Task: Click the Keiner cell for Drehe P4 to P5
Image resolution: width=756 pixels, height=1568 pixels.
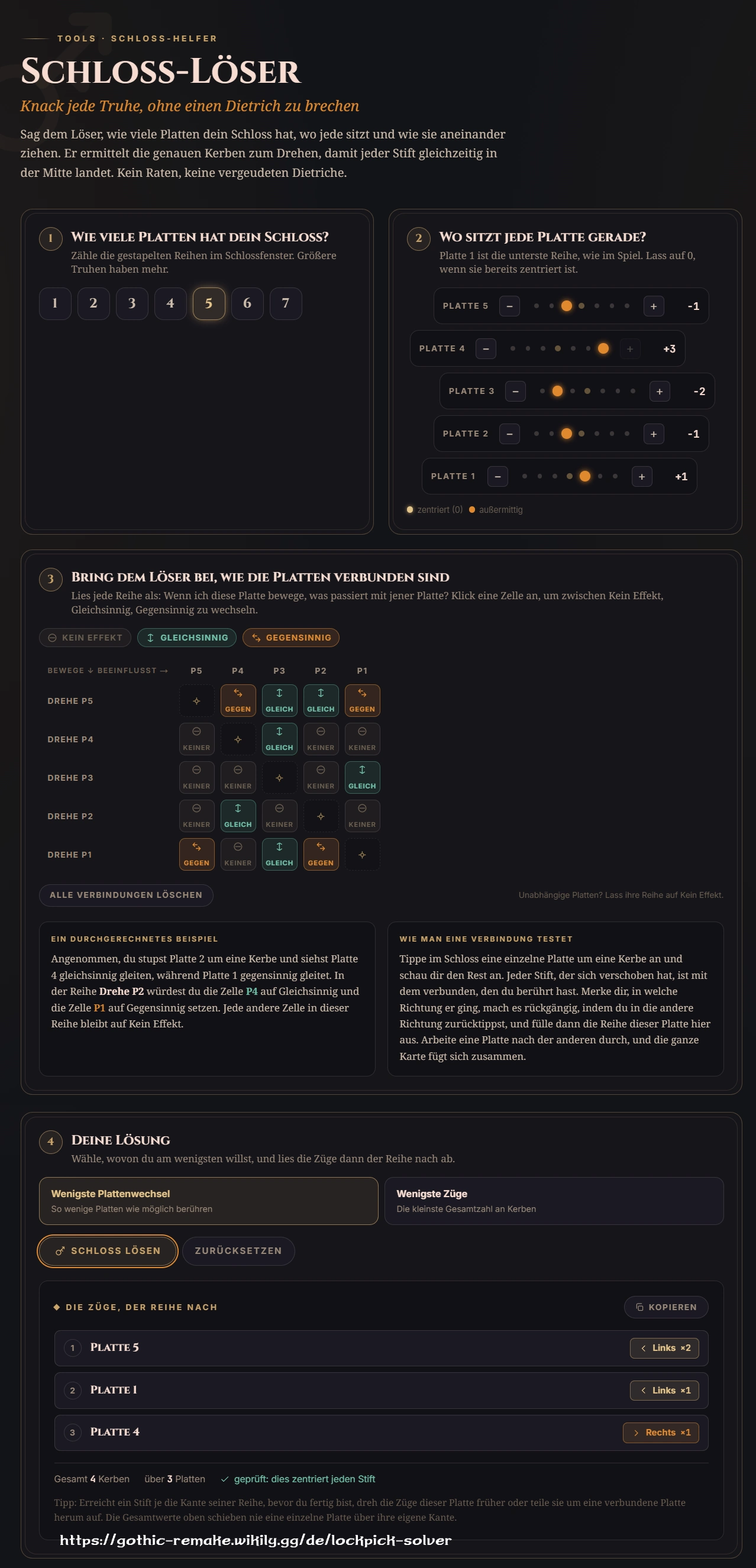Action: pyautogui.click(x=196, y=739)
